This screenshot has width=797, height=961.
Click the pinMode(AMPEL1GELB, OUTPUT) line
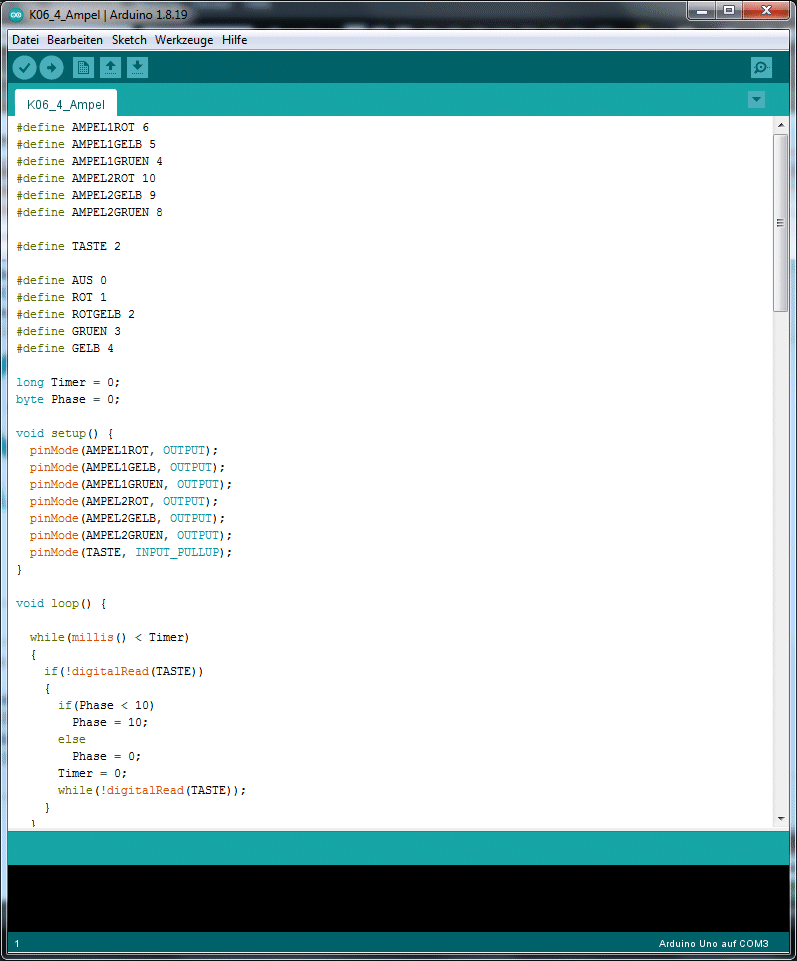128,467
